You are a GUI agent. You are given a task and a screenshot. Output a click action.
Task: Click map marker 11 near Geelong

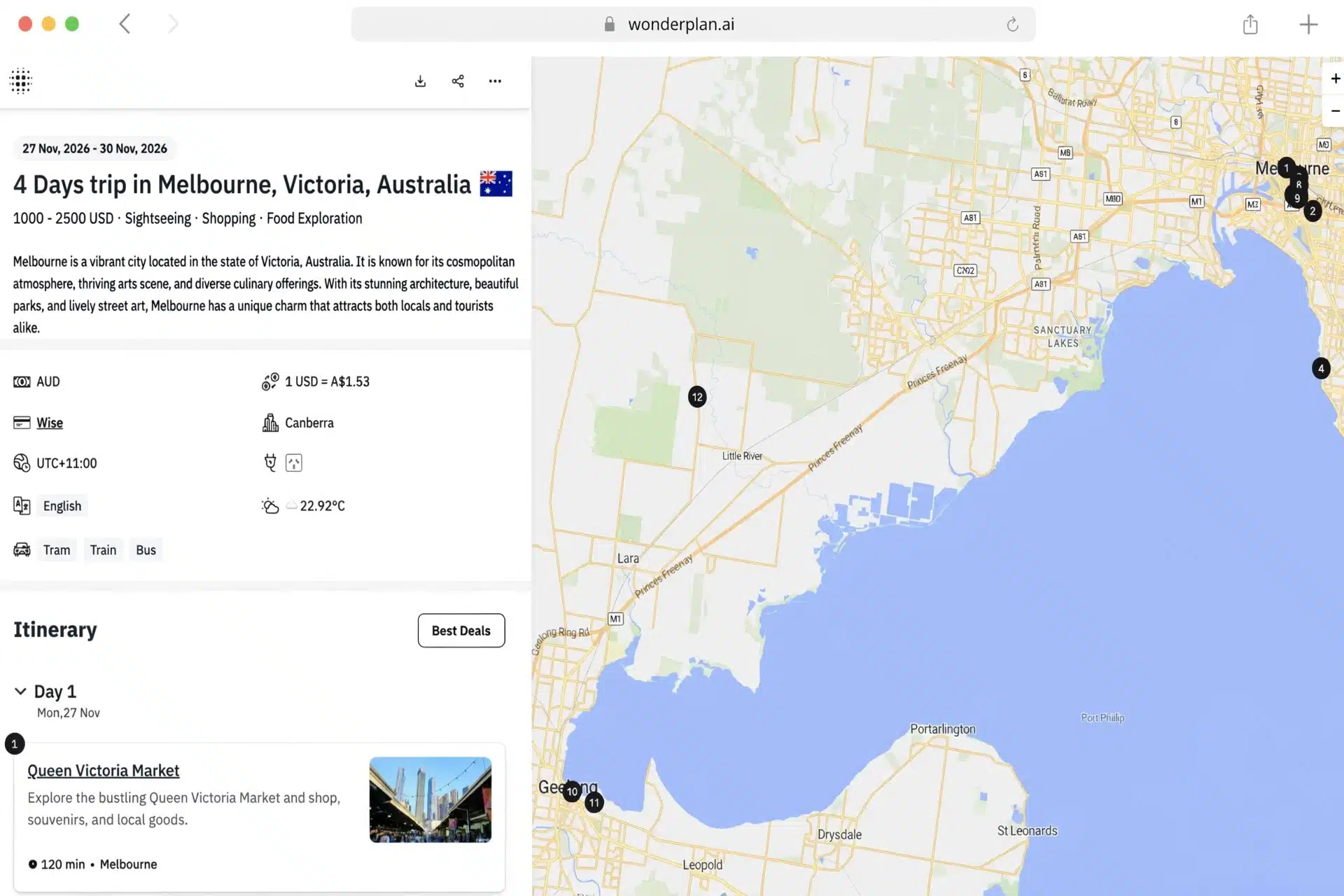click(x=594, y=802)
